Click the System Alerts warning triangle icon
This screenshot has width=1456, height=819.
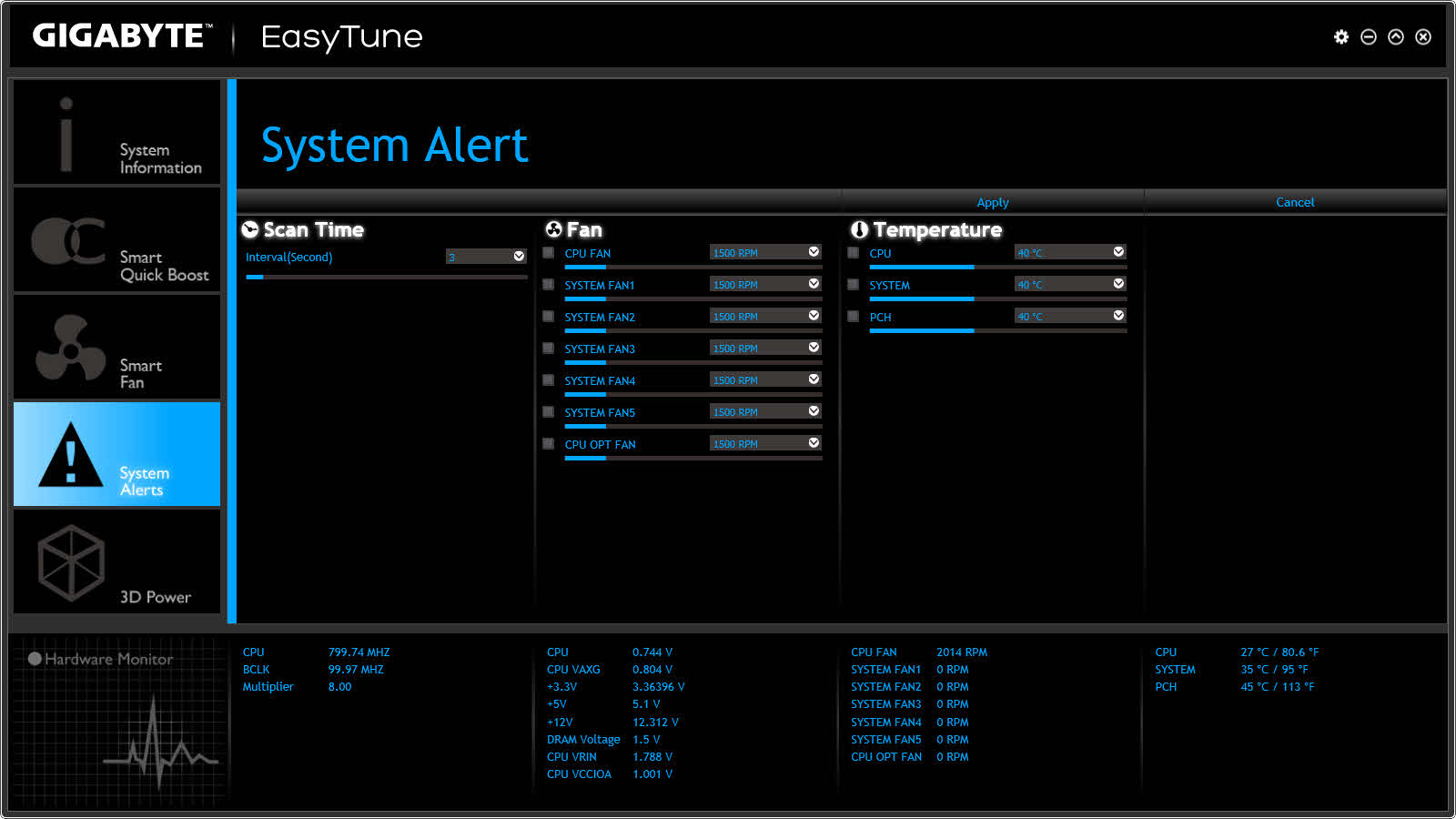[x=71, y=454]
